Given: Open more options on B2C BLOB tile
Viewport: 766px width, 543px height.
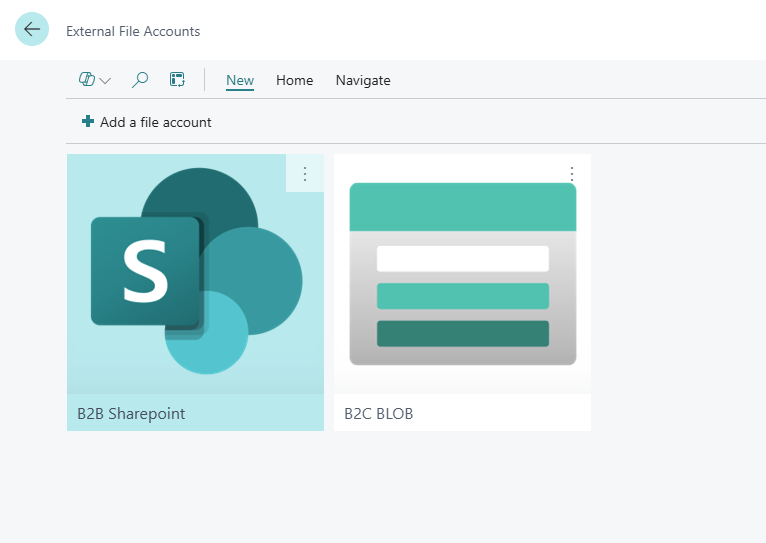Looking at the screenshot, I should click(x=572, y=174).
